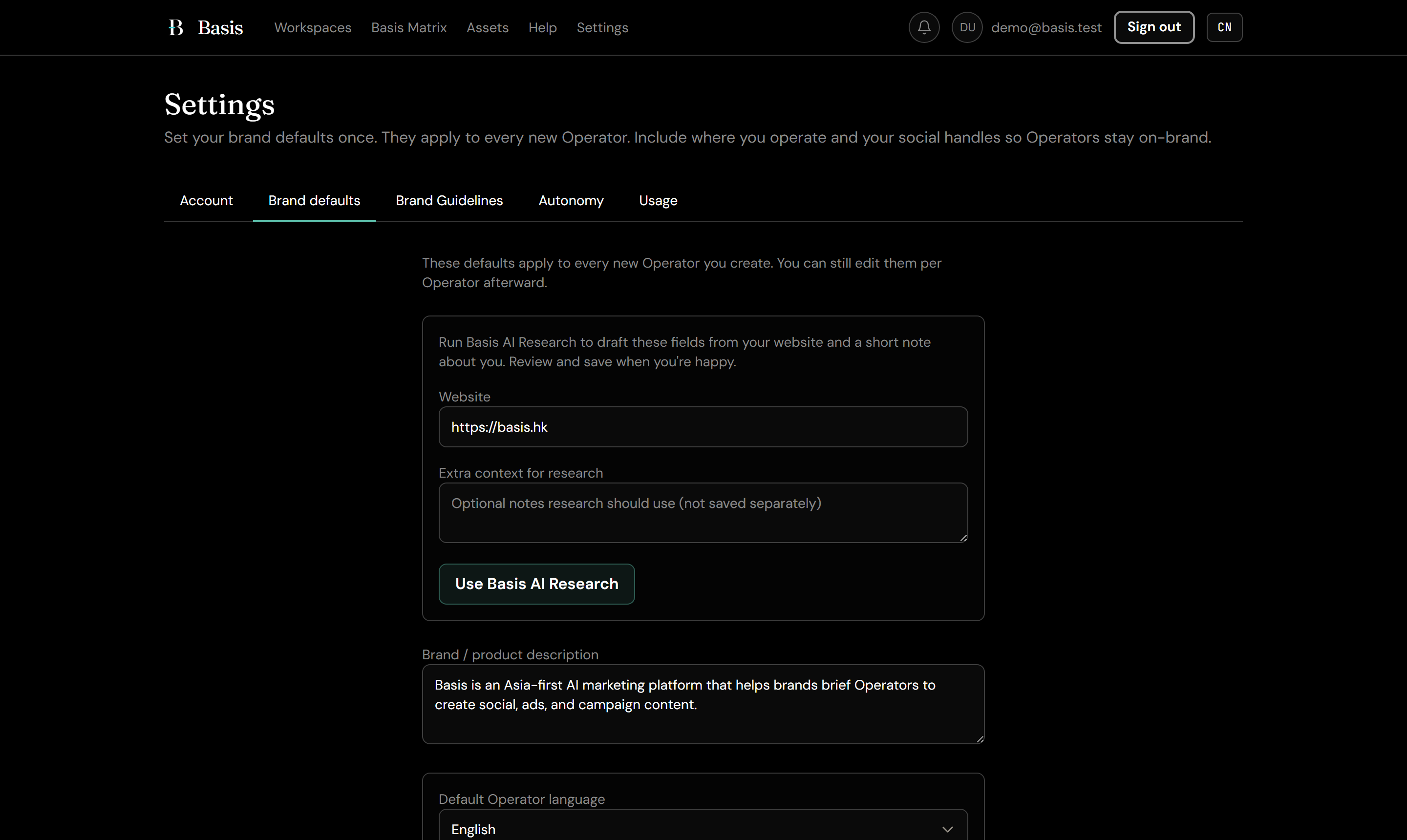Click the Settings page heading
Screen dimensions: 1407x840
[219, 105]
